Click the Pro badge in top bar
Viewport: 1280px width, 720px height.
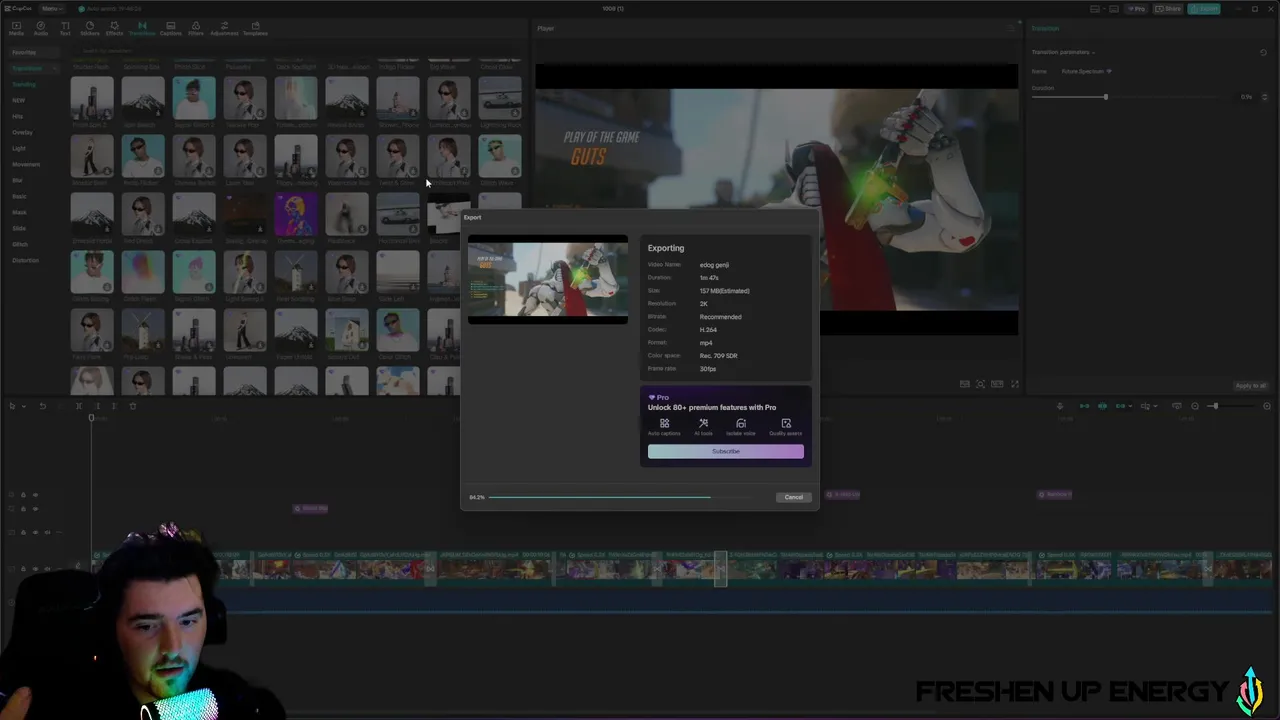(1136, 9)
